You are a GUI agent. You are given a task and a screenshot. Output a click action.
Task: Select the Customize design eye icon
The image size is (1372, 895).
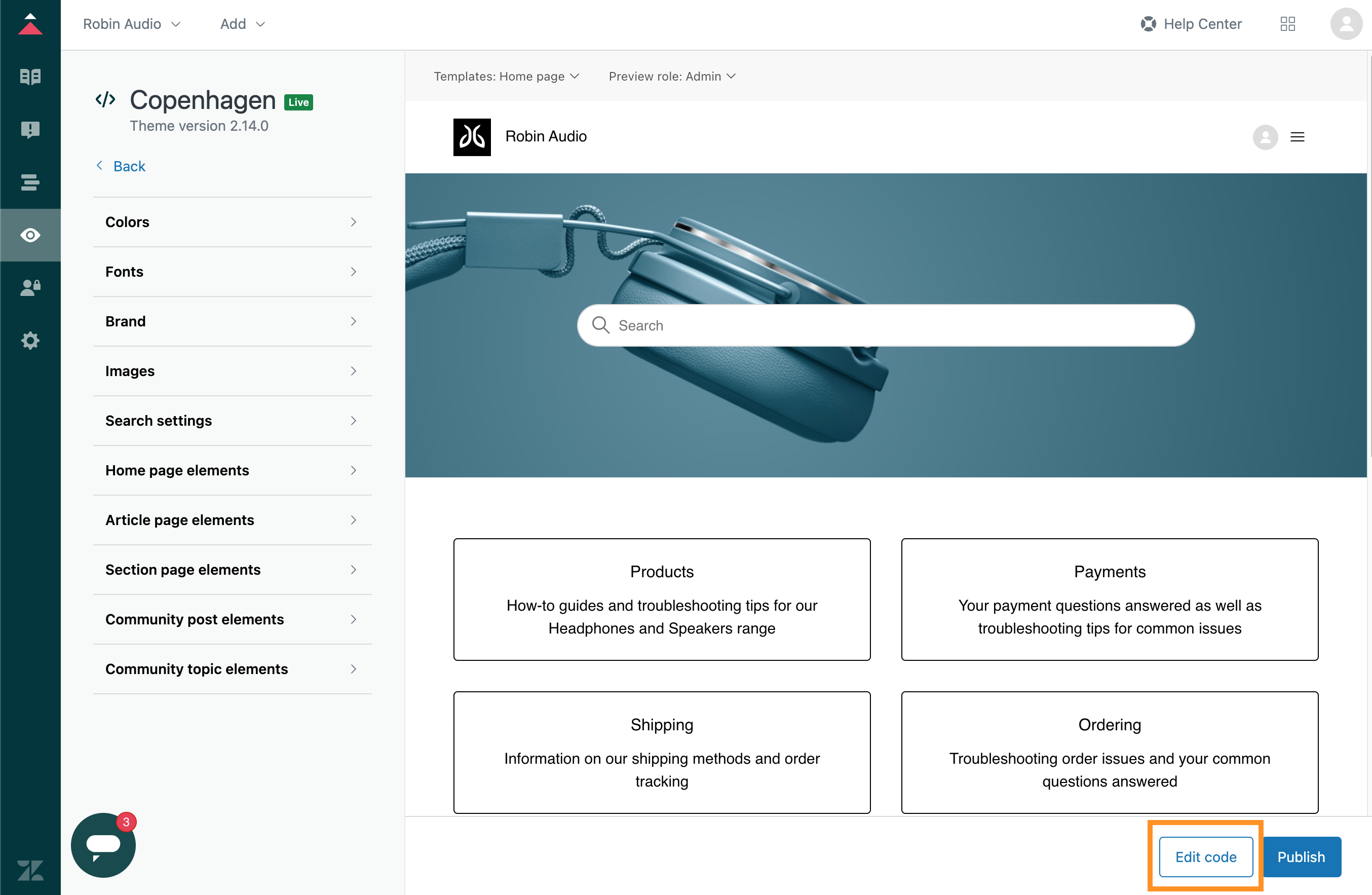[30, 235]
